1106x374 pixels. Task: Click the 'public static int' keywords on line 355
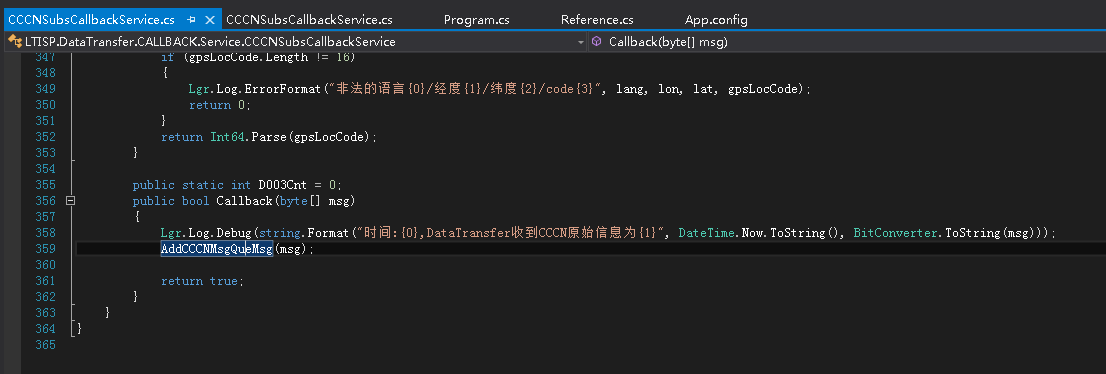pyautogui.click(x=192, y=185)
